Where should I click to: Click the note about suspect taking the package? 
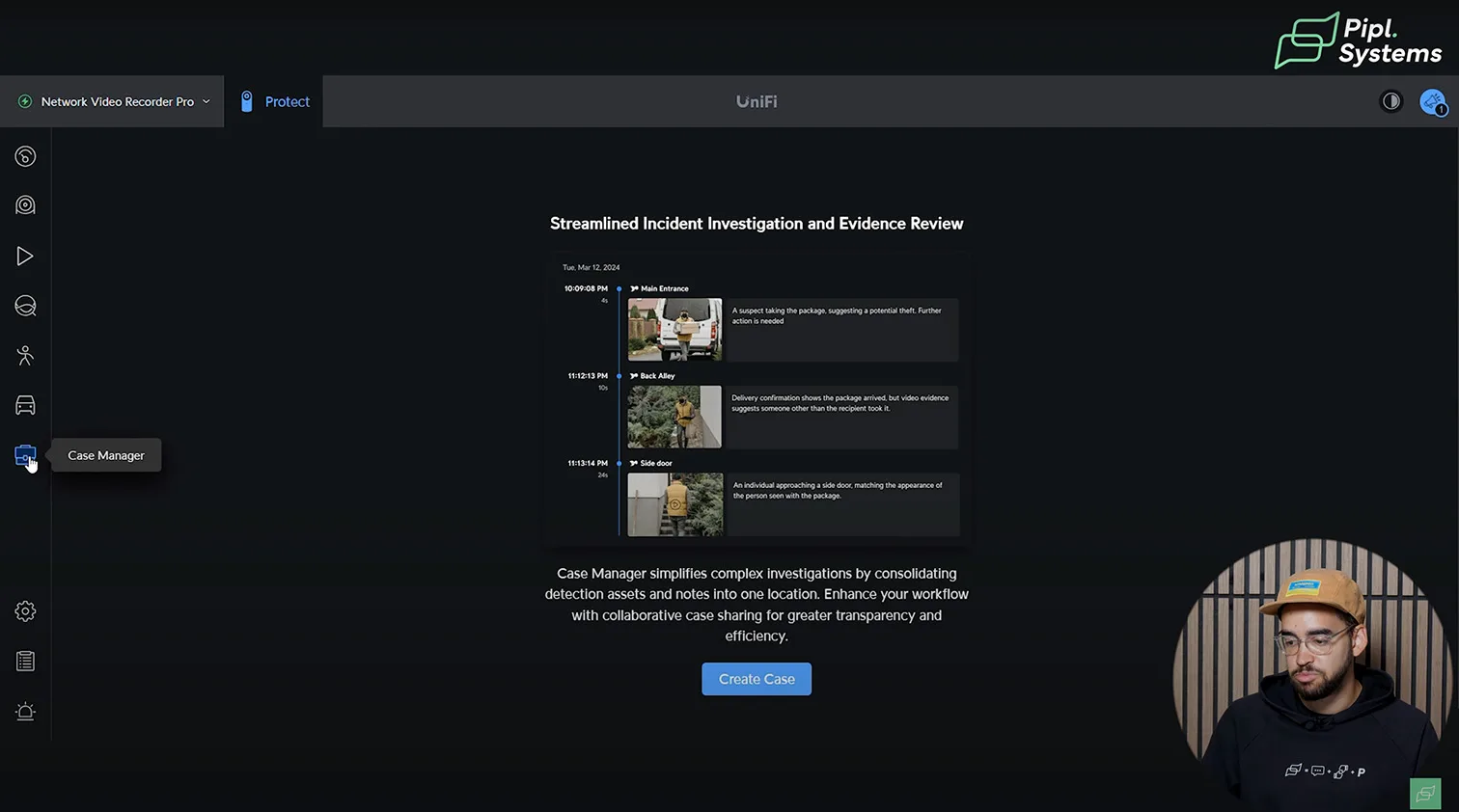click(x=837, y=315)
